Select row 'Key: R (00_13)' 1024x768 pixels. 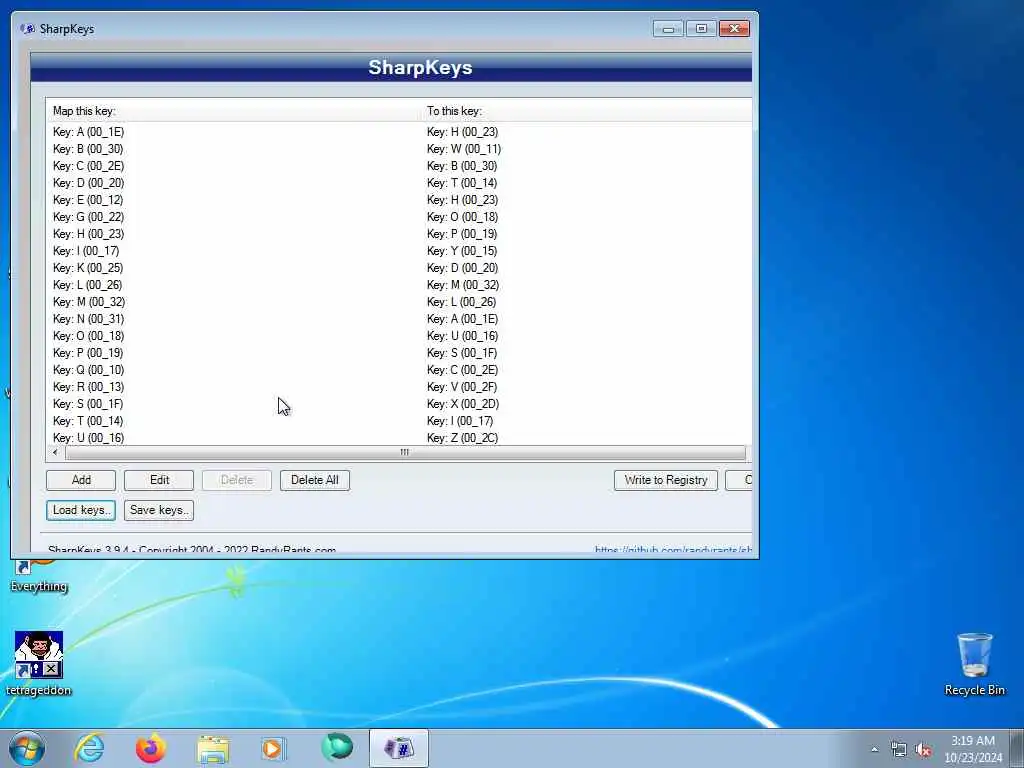point(88,387)
